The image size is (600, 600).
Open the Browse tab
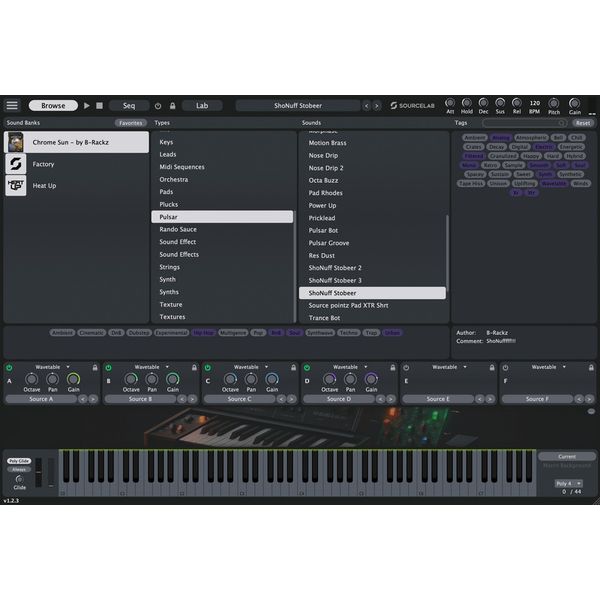pyautogui.click(x=53, y=106)
